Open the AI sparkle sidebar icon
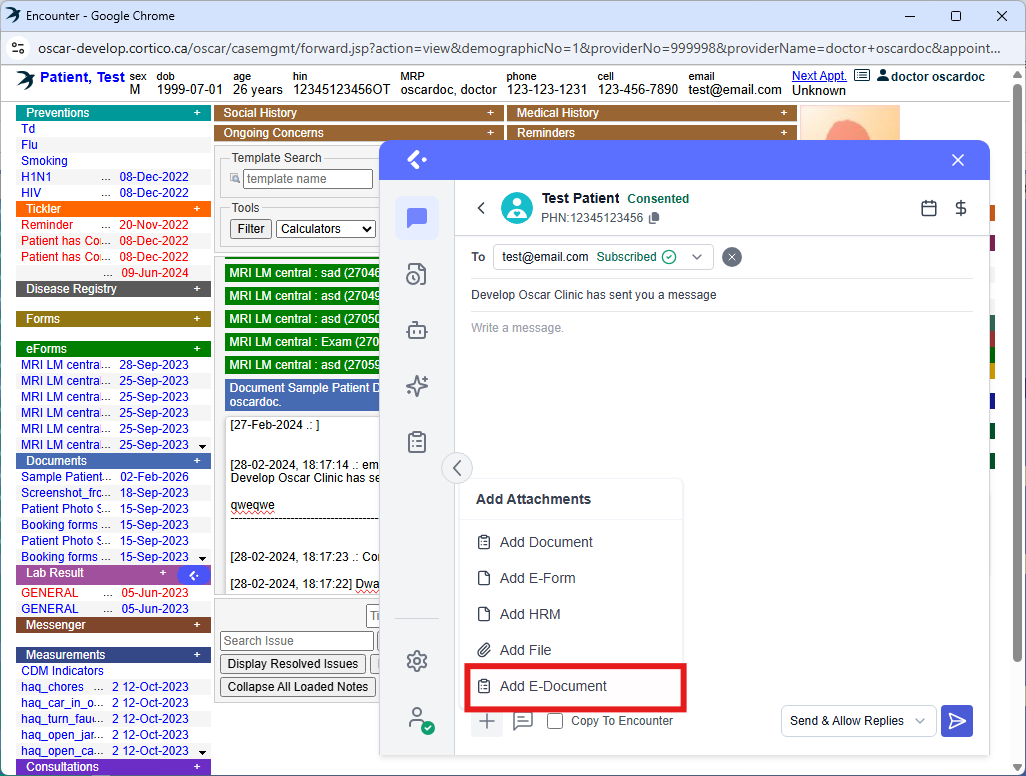 pyautogui.click(x=417, y=386)
